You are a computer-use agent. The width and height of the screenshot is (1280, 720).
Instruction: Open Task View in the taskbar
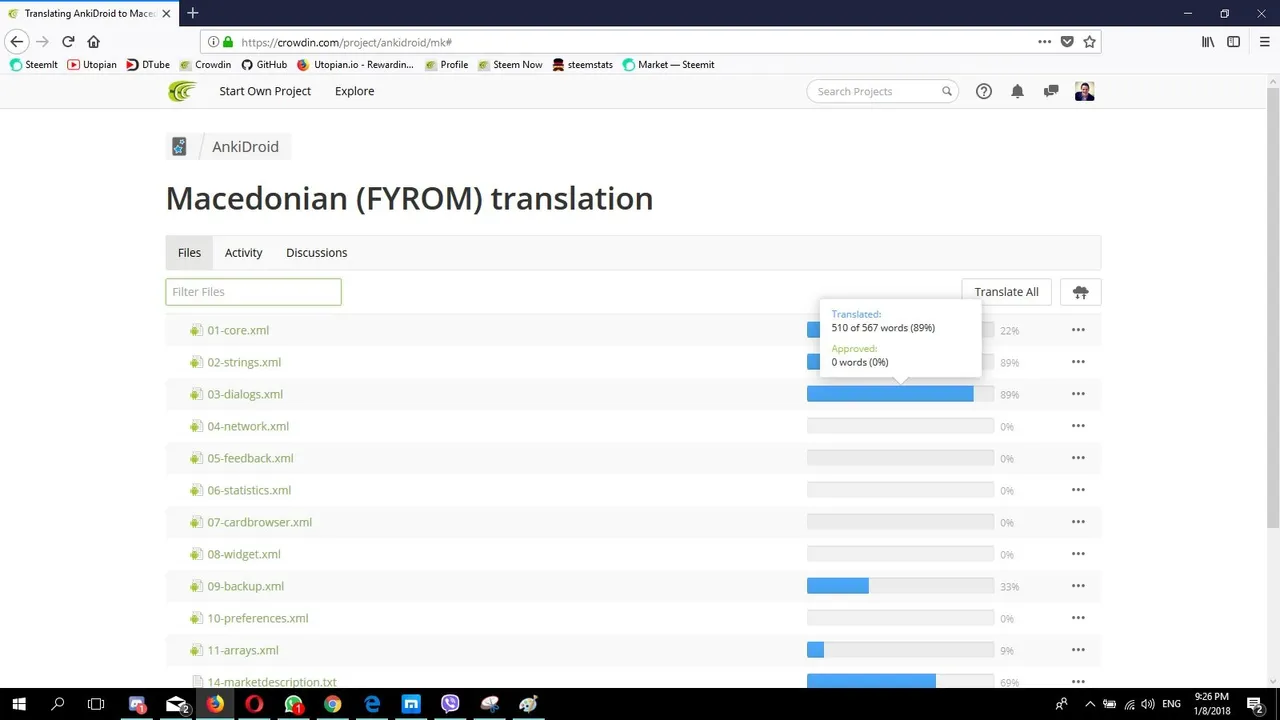[x=96, y=704]
